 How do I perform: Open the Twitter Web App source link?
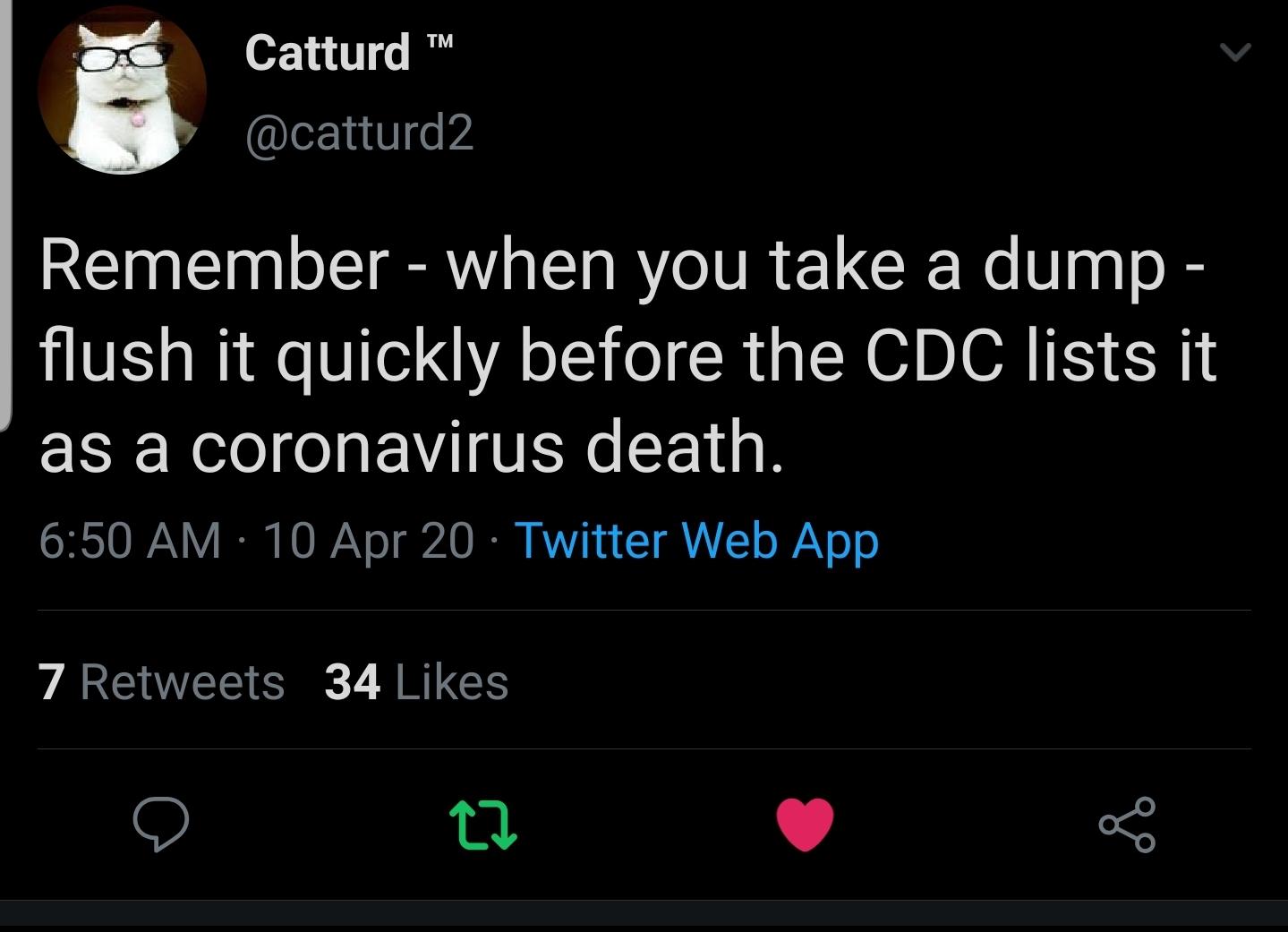(696, 541)
